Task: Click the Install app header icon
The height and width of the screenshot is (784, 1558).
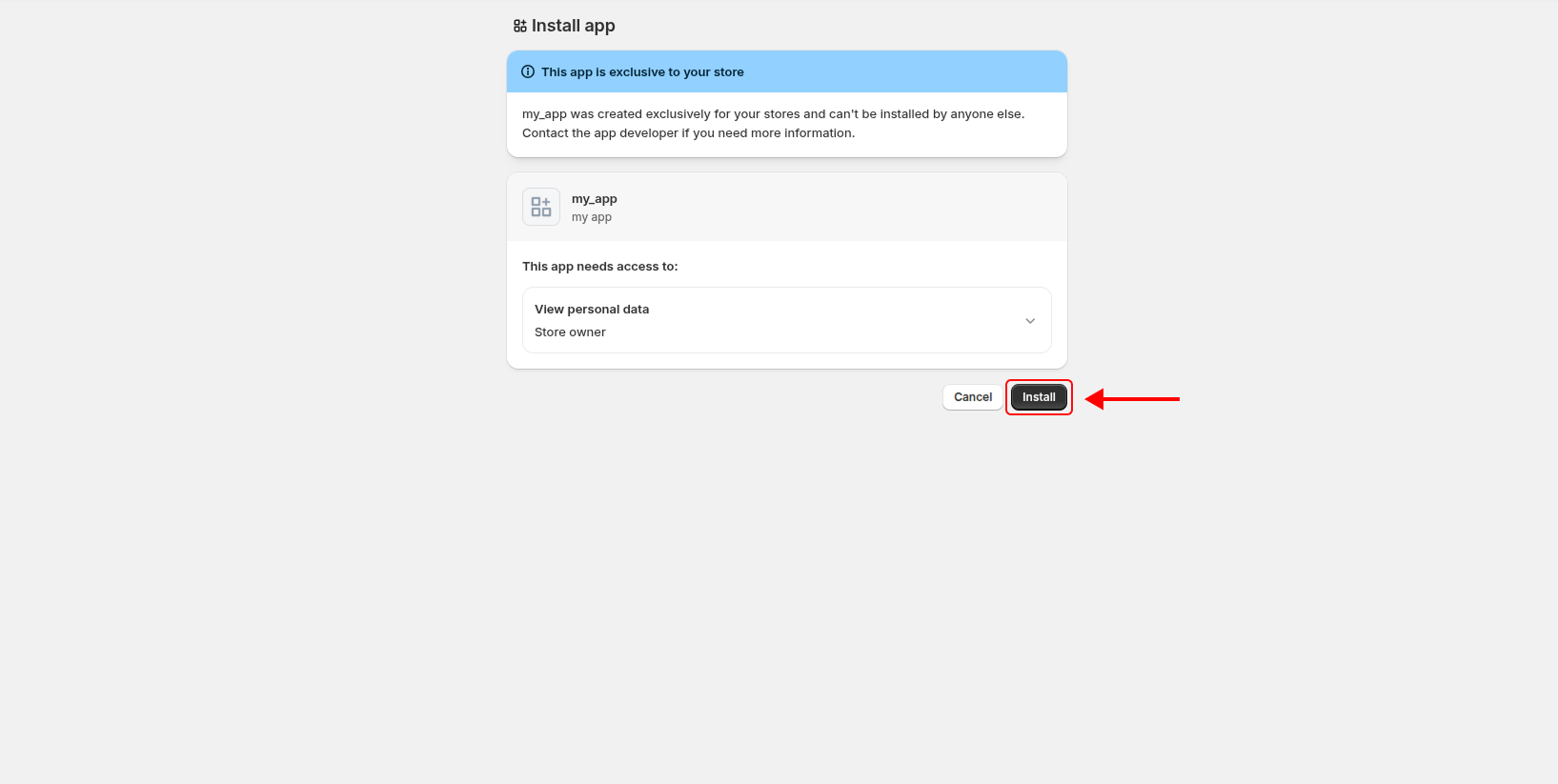Action: coord(519,27)
